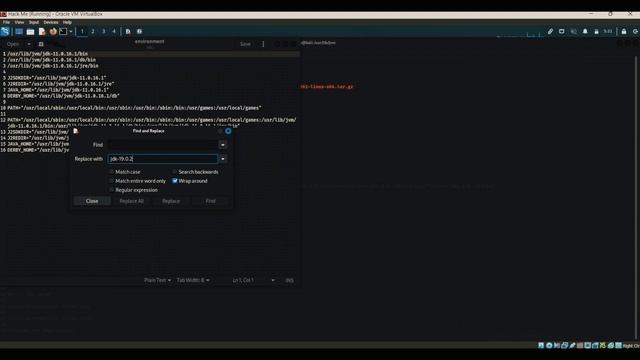This screenshot has width=640, height=360.
Task: Open the VirtualBox Help menu
Action: click(x=67, y=22)
